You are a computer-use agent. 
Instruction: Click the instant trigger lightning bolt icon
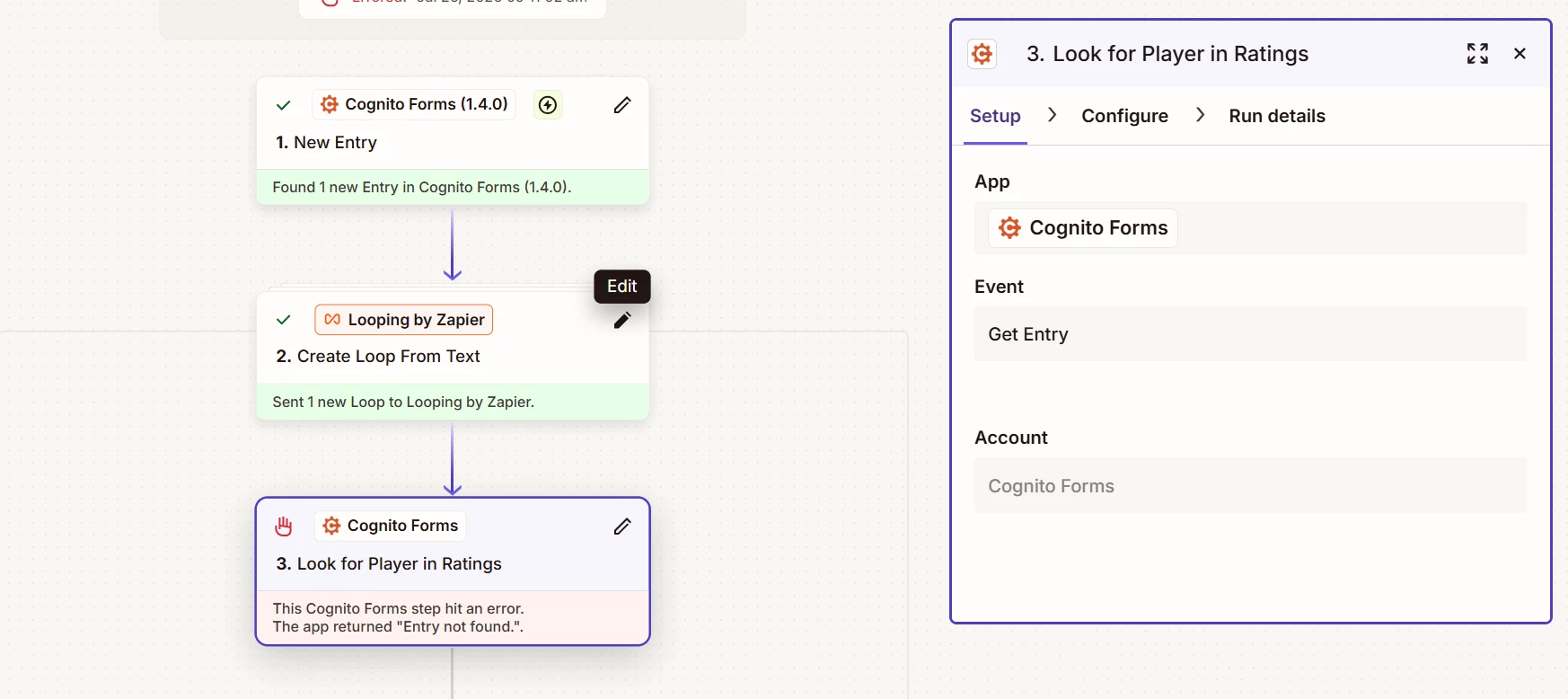coord(548,105)
